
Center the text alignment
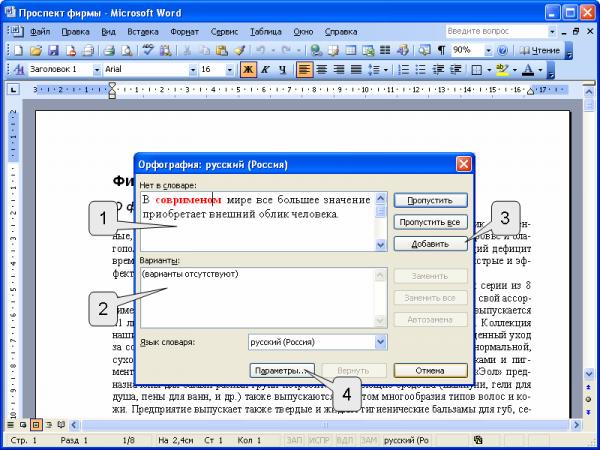tap(322, 70)
